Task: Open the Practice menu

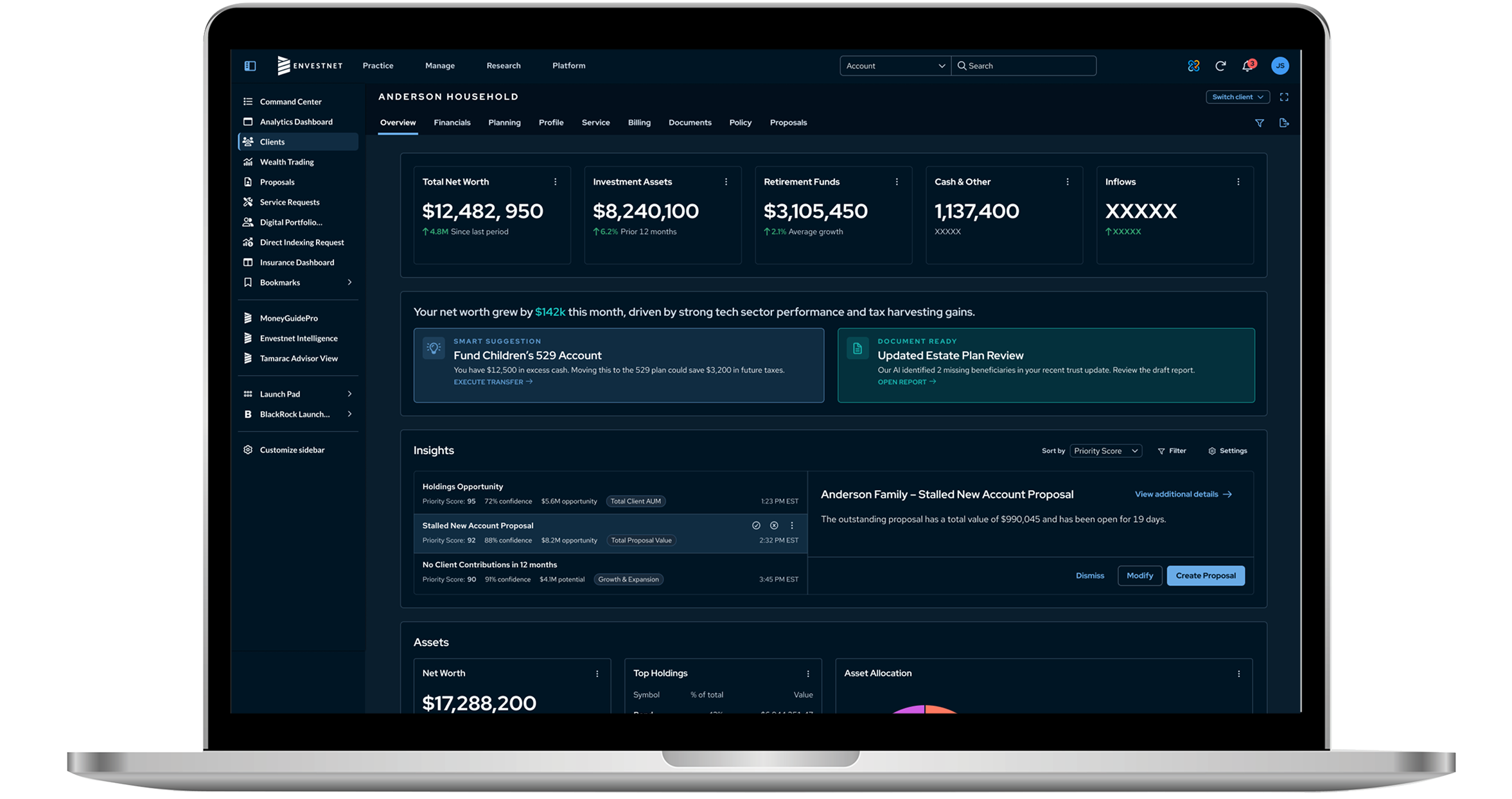Action: 378,66
